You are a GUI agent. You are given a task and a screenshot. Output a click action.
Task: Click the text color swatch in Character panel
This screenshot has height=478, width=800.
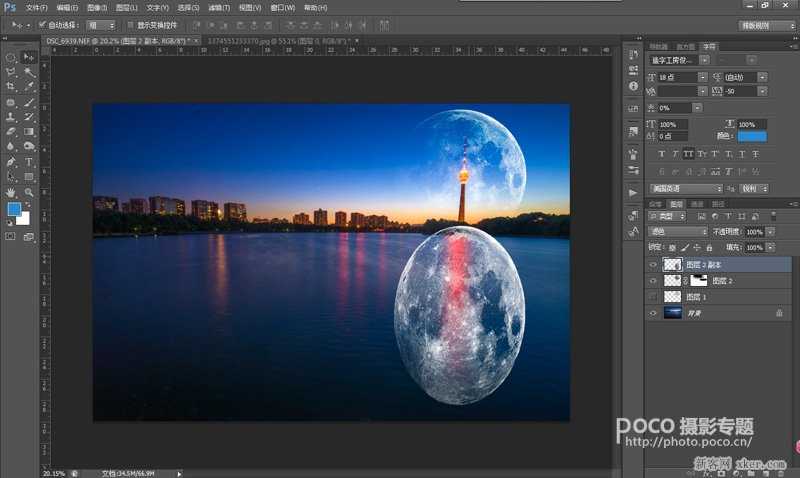point(752,136)
